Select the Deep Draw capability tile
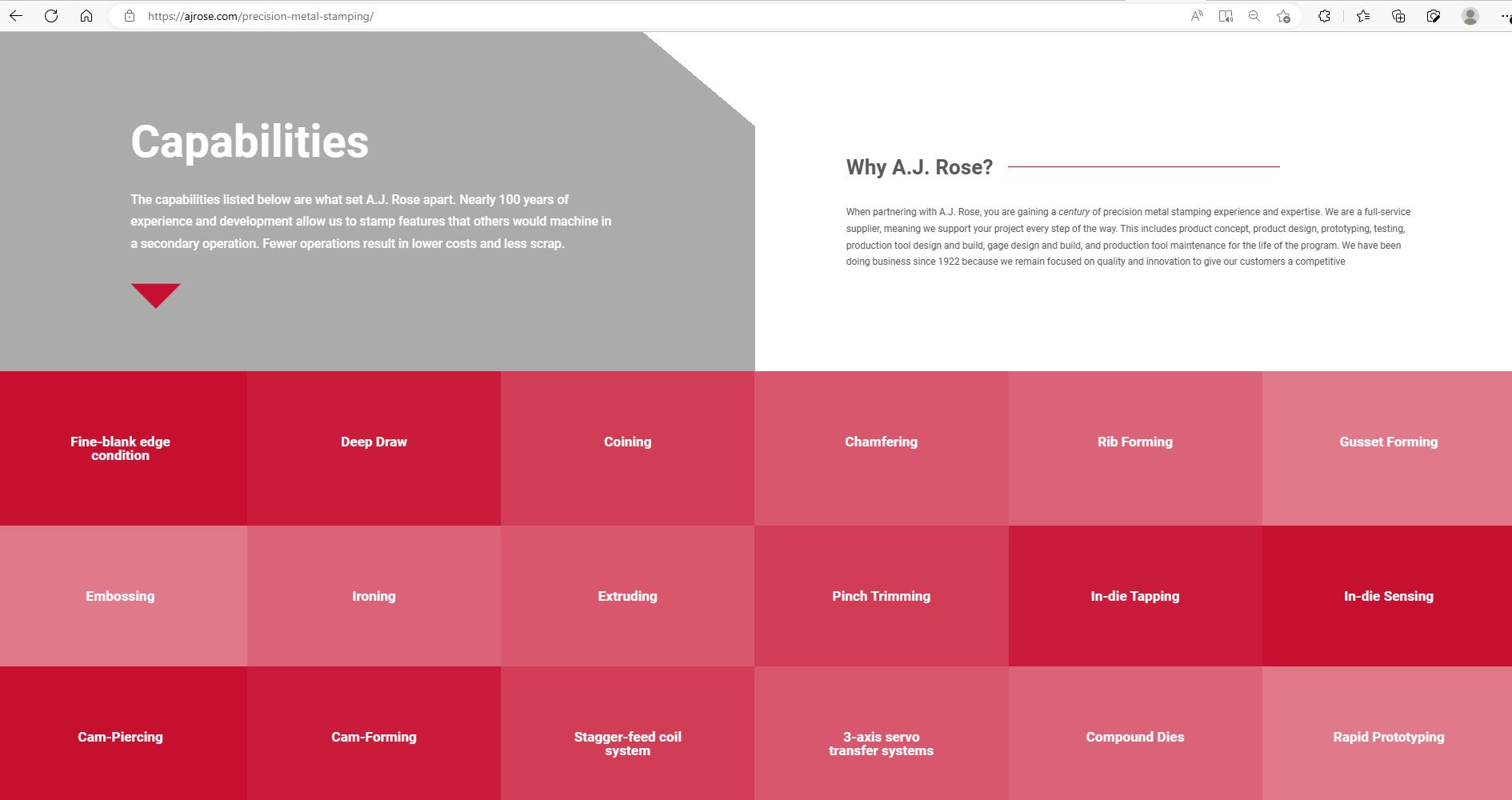 pos(374,442)
